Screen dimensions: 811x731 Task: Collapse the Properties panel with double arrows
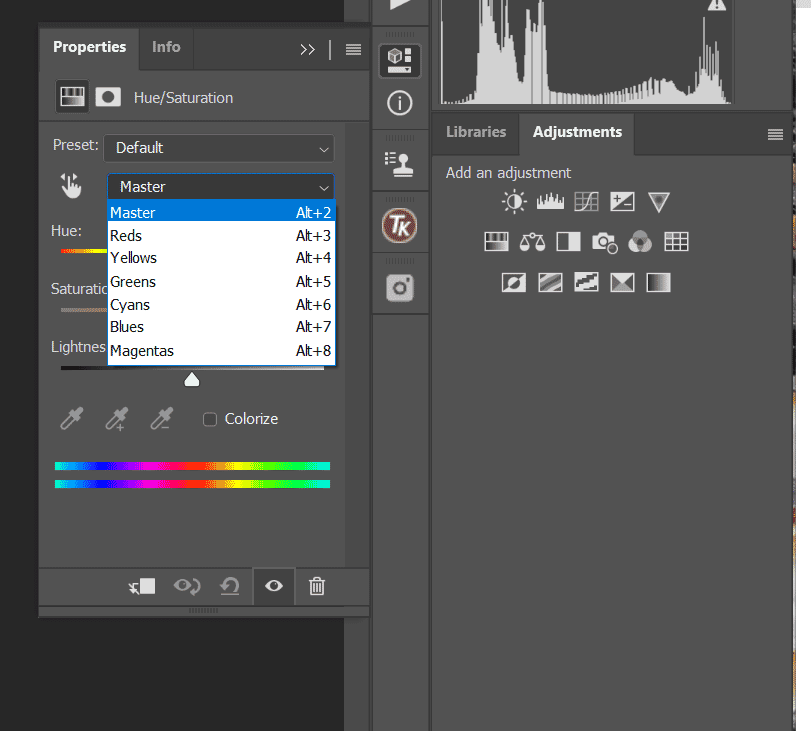[x=307, y=48]
